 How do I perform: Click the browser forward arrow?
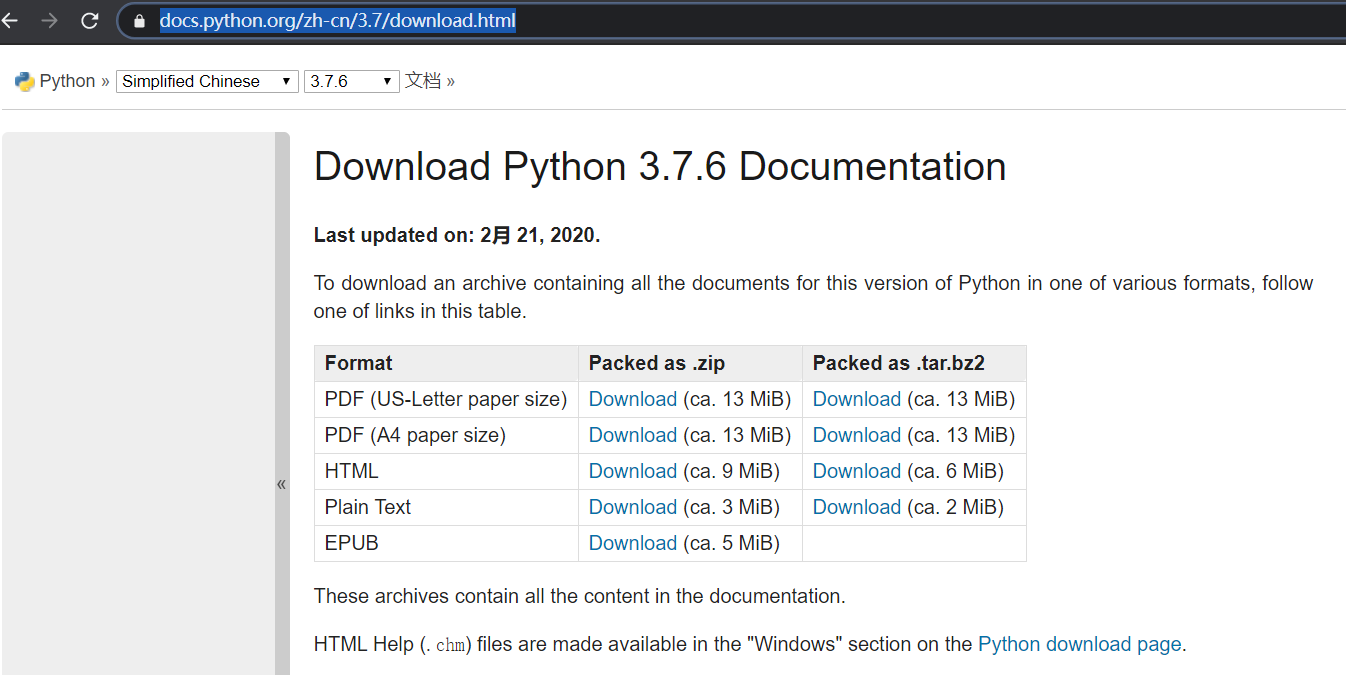pos(49,20)
